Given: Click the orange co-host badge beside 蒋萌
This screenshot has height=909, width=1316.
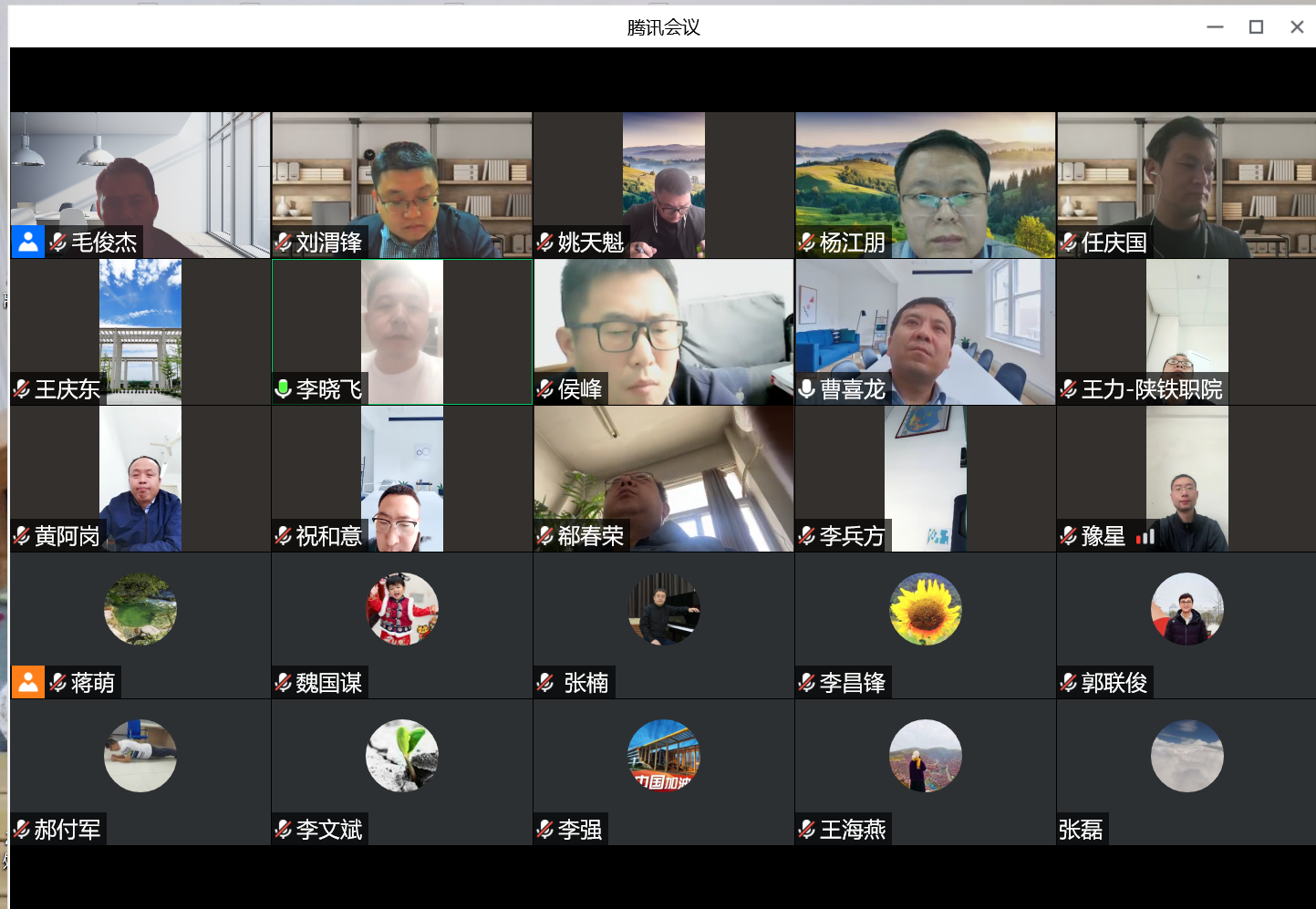Looking at the screenshot, I should click(x=28, y=682).
